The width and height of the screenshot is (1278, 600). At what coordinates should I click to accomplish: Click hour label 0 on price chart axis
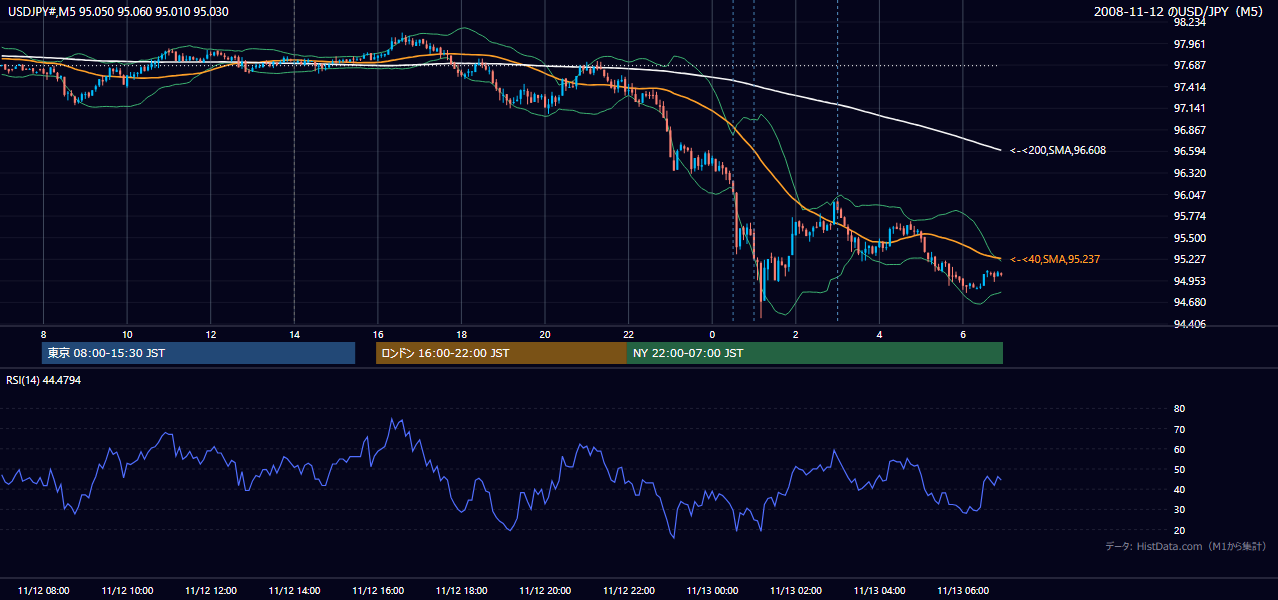pos(712,333)
